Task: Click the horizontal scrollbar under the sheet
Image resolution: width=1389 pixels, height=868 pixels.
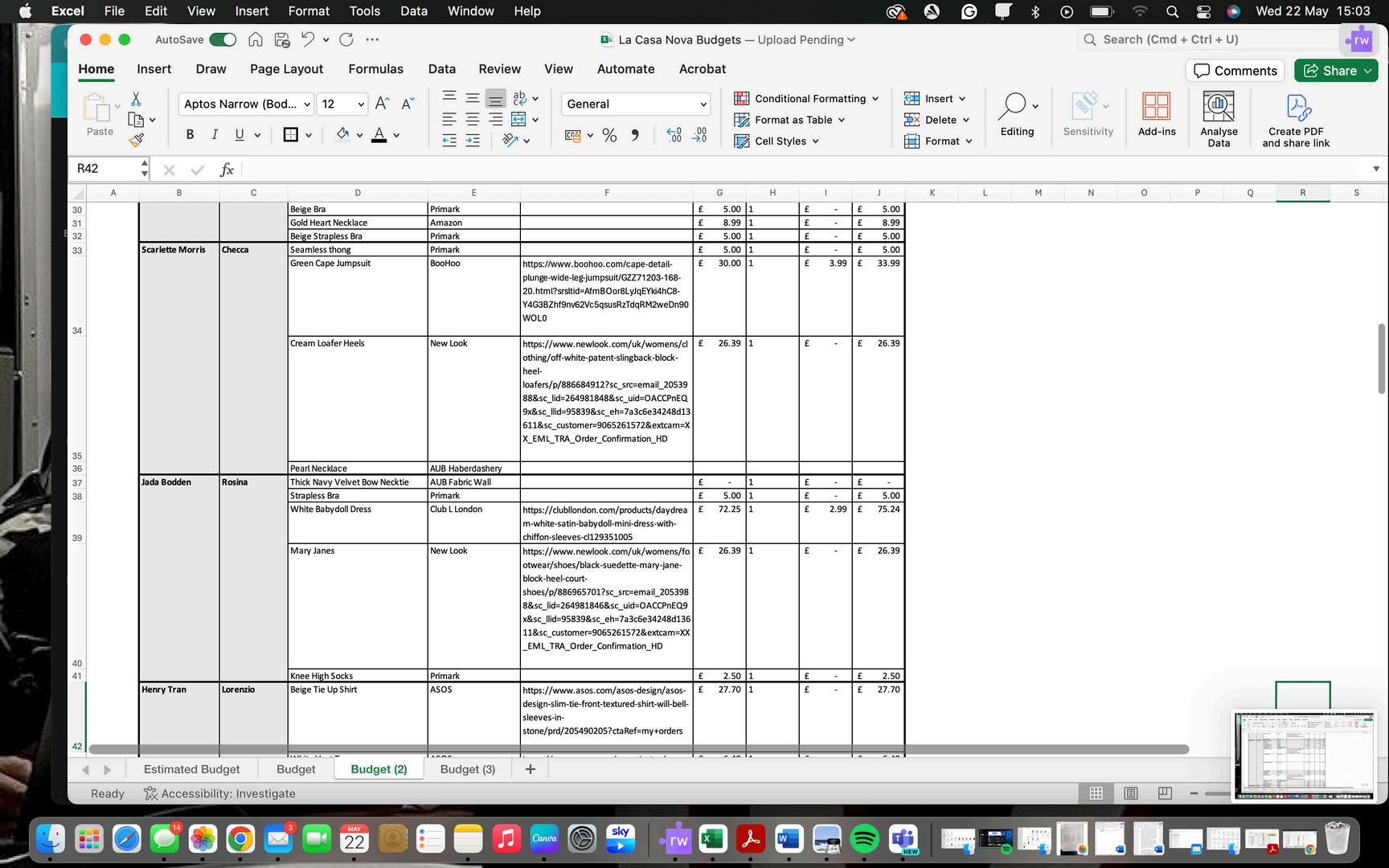Action: pyautogui.click(x=638, y=749)
